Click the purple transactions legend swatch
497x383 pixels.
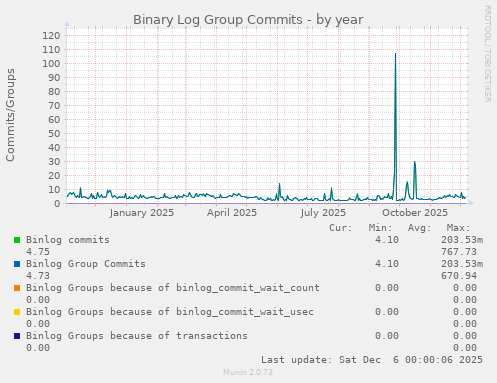click(x=17, y=336)
